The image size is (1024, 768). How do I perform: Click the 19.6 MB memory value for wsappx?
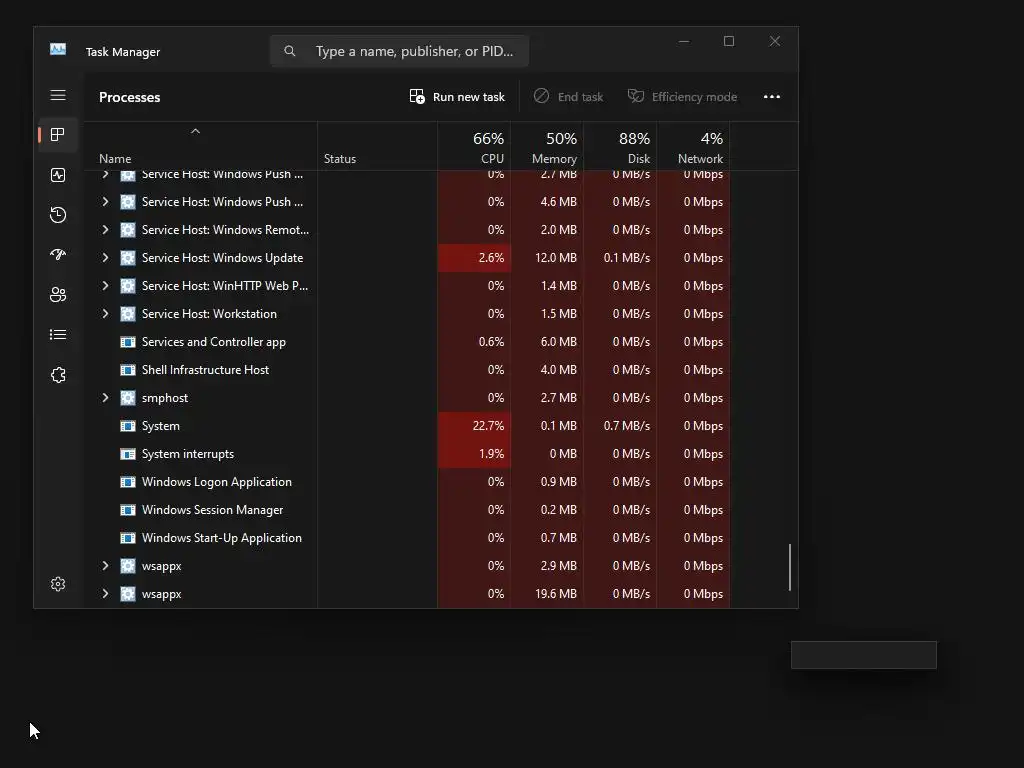tap(556, 594)
